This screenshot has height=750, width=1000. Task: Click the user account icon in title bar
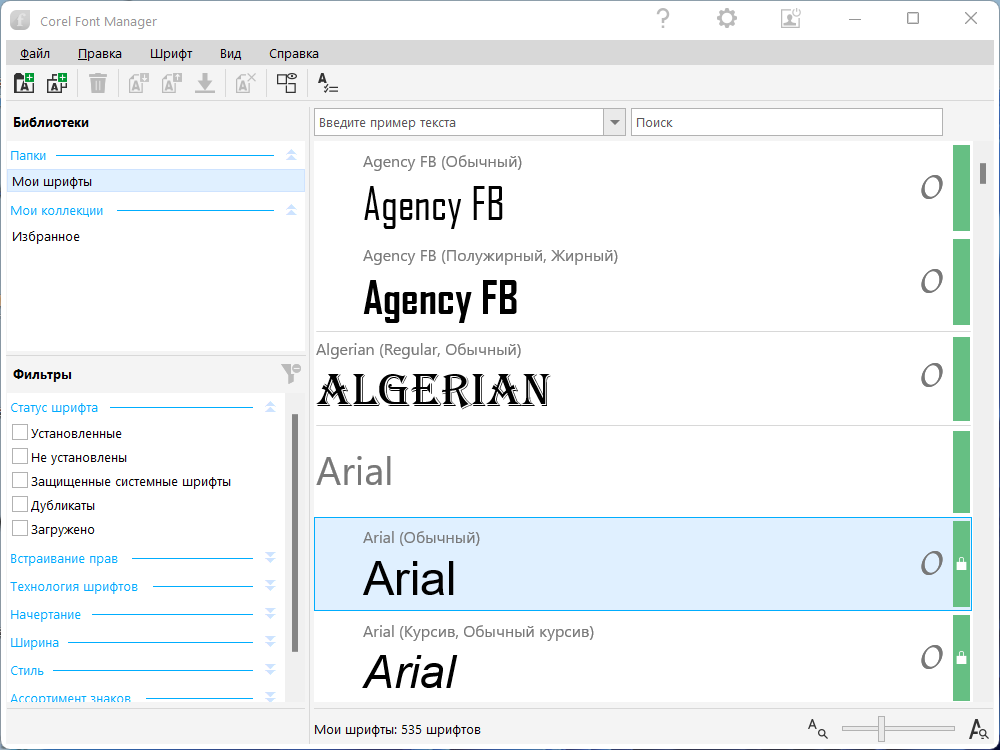point(790,18)
